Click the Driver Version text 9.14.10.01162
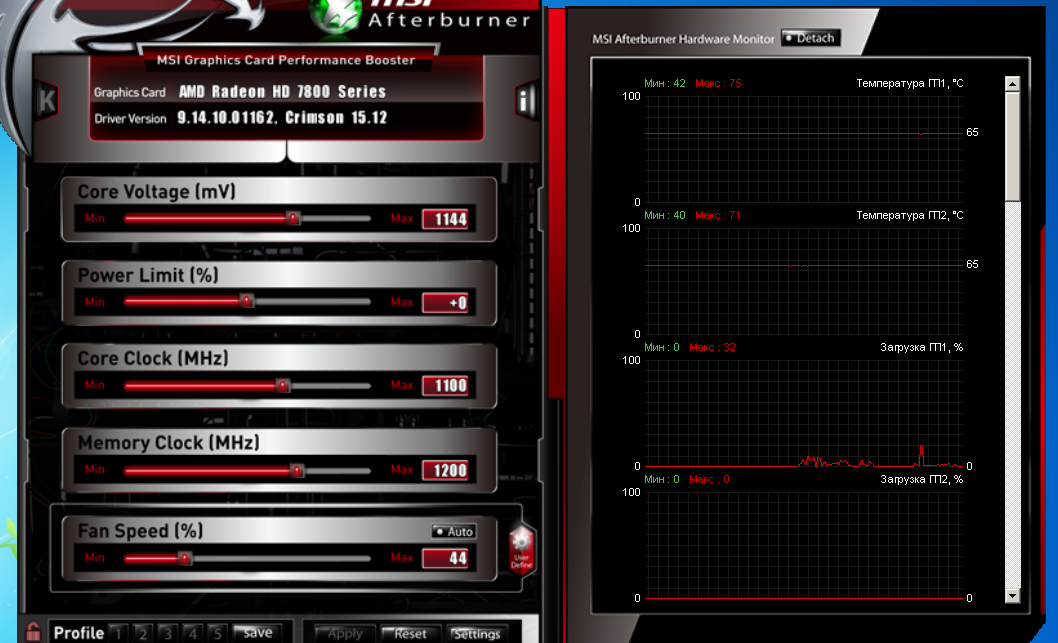This screenshot has height=643, width=1058. click(x=227, y=118)
